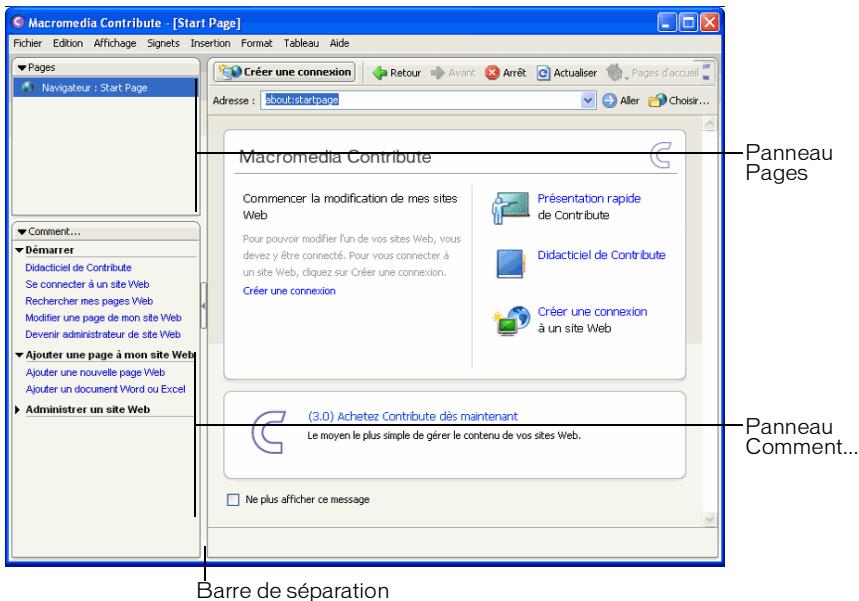The width and height of the screenshot is (859, 601).
Task: Refresh page with Actualiser icon
Action: coord(543,73)
